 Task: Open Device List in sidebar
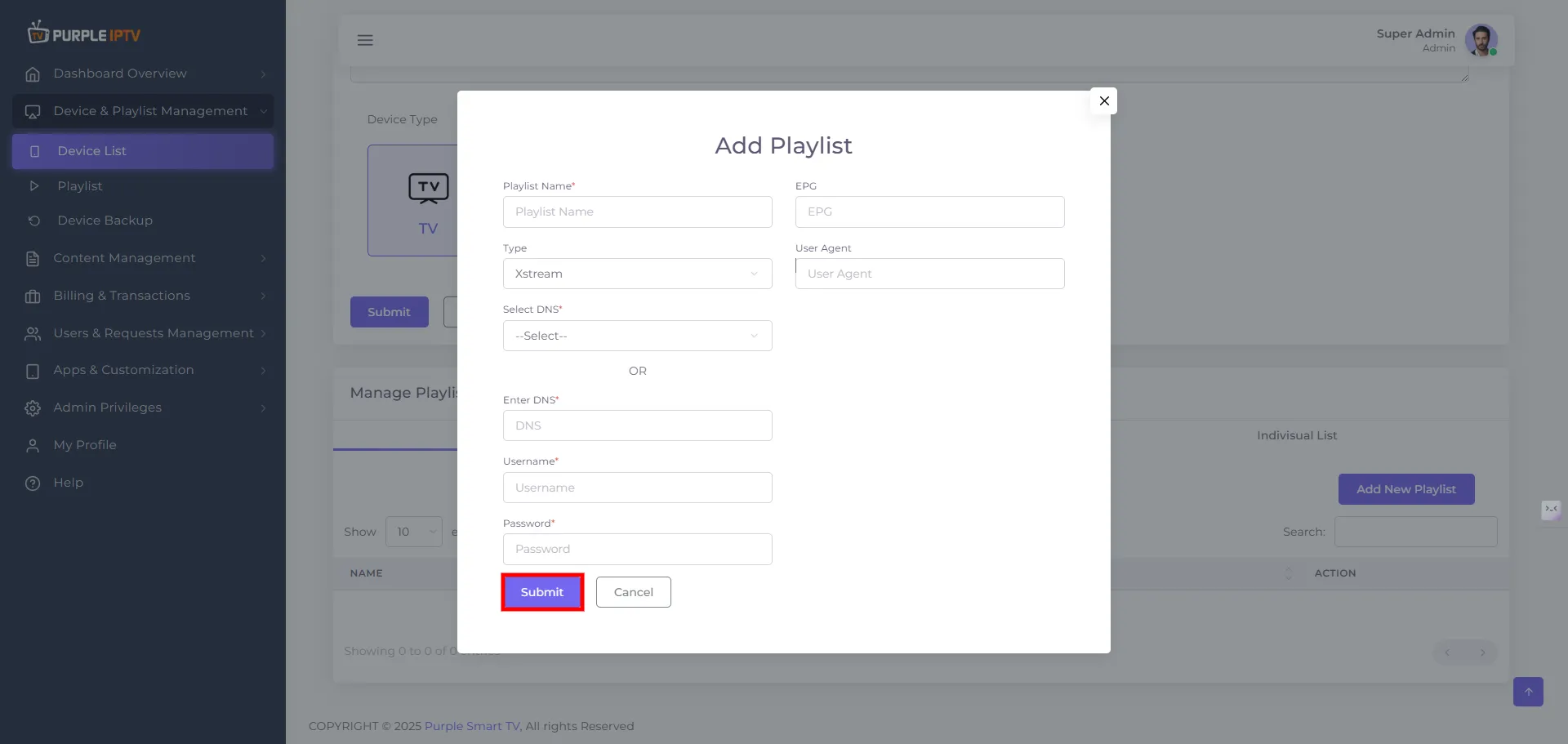(x=143, y=151)
